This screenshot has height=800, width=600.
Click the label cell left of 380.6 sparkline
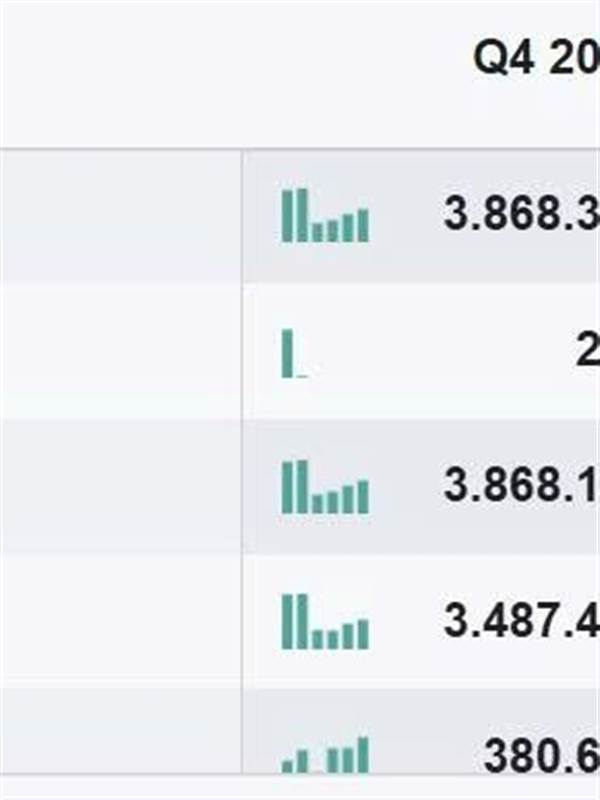(120, 731)
